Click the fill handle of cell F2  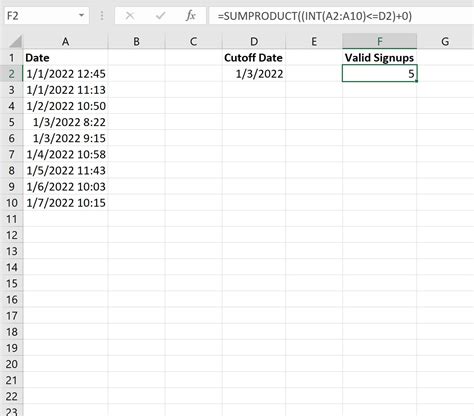(x=417, y=81)
